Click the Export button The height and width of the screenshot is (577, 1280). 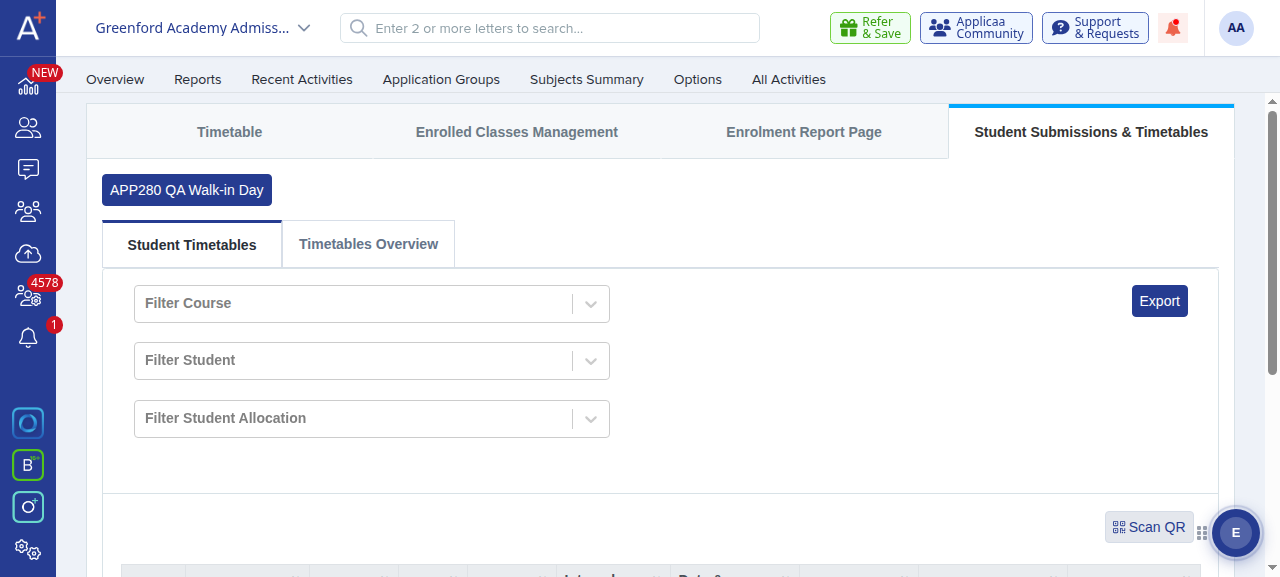1160,301
